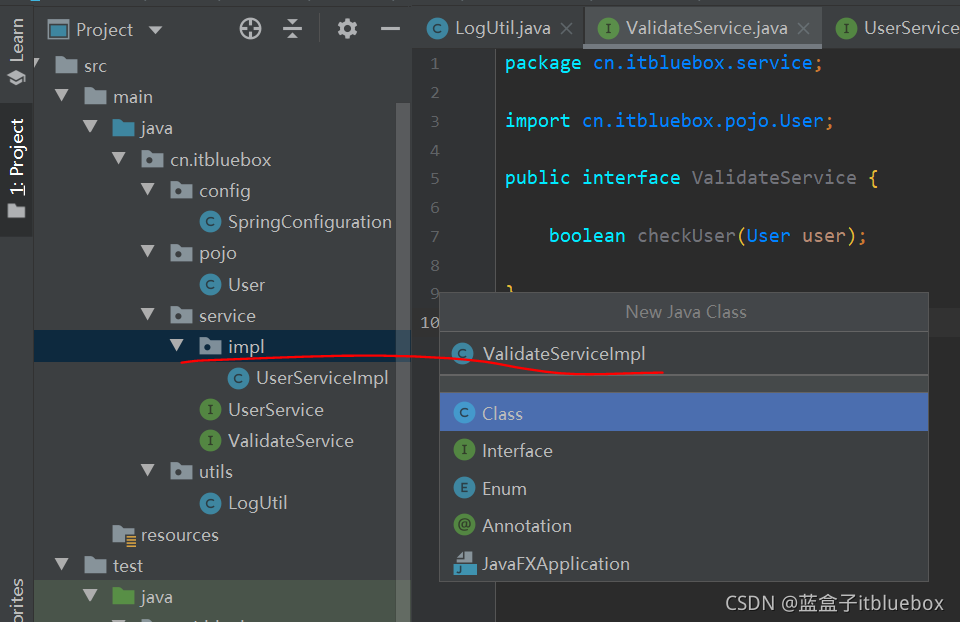Click the utils package folder icon
Image resolution: width=960 pixels, height=622 pixels.
coord(181,471)
